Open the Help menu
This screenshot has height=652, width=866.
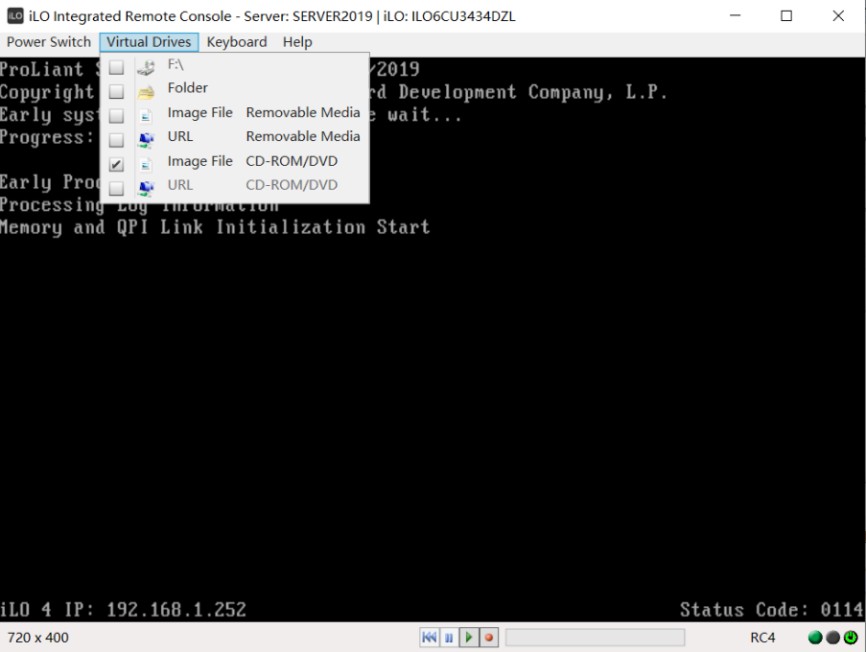297,42
